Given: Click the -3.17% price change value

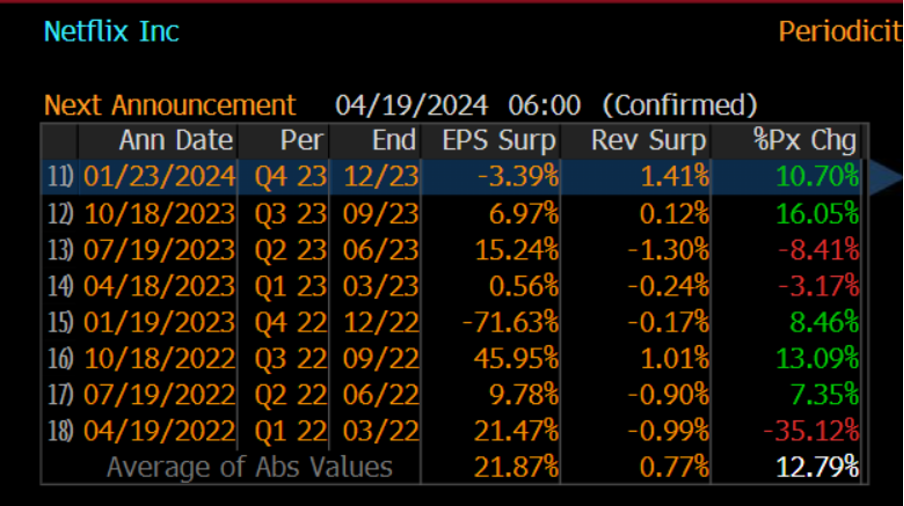Looking at the screenshot, I should pyautogui.click(x=819, y=286).
